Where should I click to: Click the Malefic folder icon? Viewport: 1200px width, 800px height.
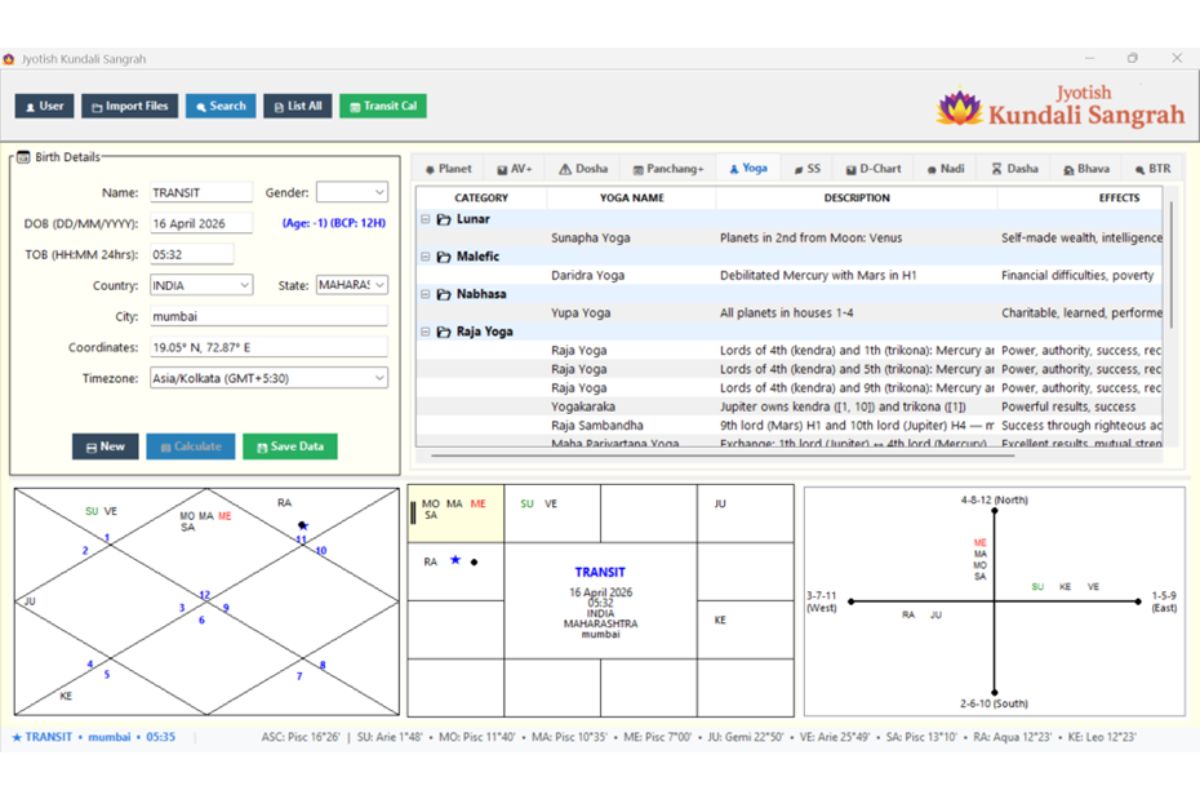(x=443, y=256)
